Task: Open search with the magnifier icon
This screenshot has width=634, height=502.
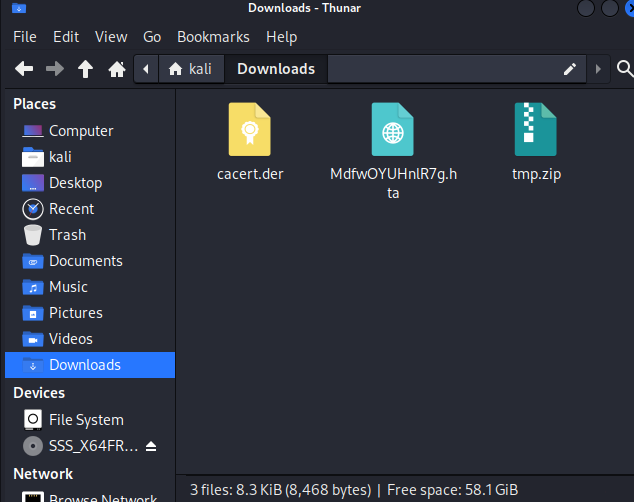Action: coord(625,69)
